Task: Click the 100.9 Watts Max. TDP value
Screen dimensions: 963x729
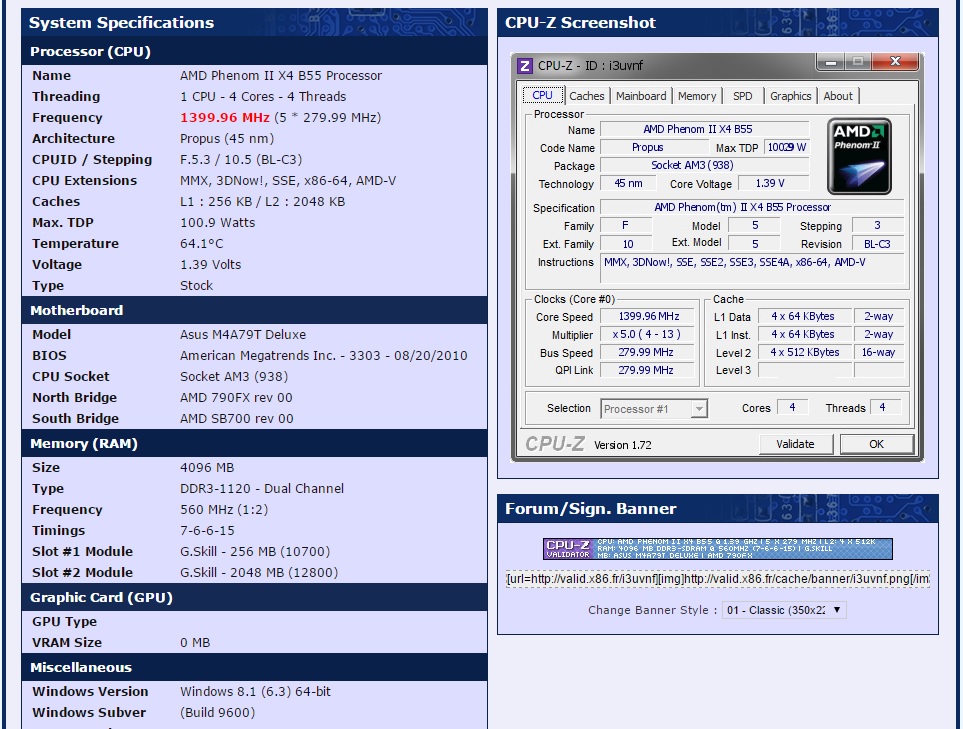Action: 217,222
